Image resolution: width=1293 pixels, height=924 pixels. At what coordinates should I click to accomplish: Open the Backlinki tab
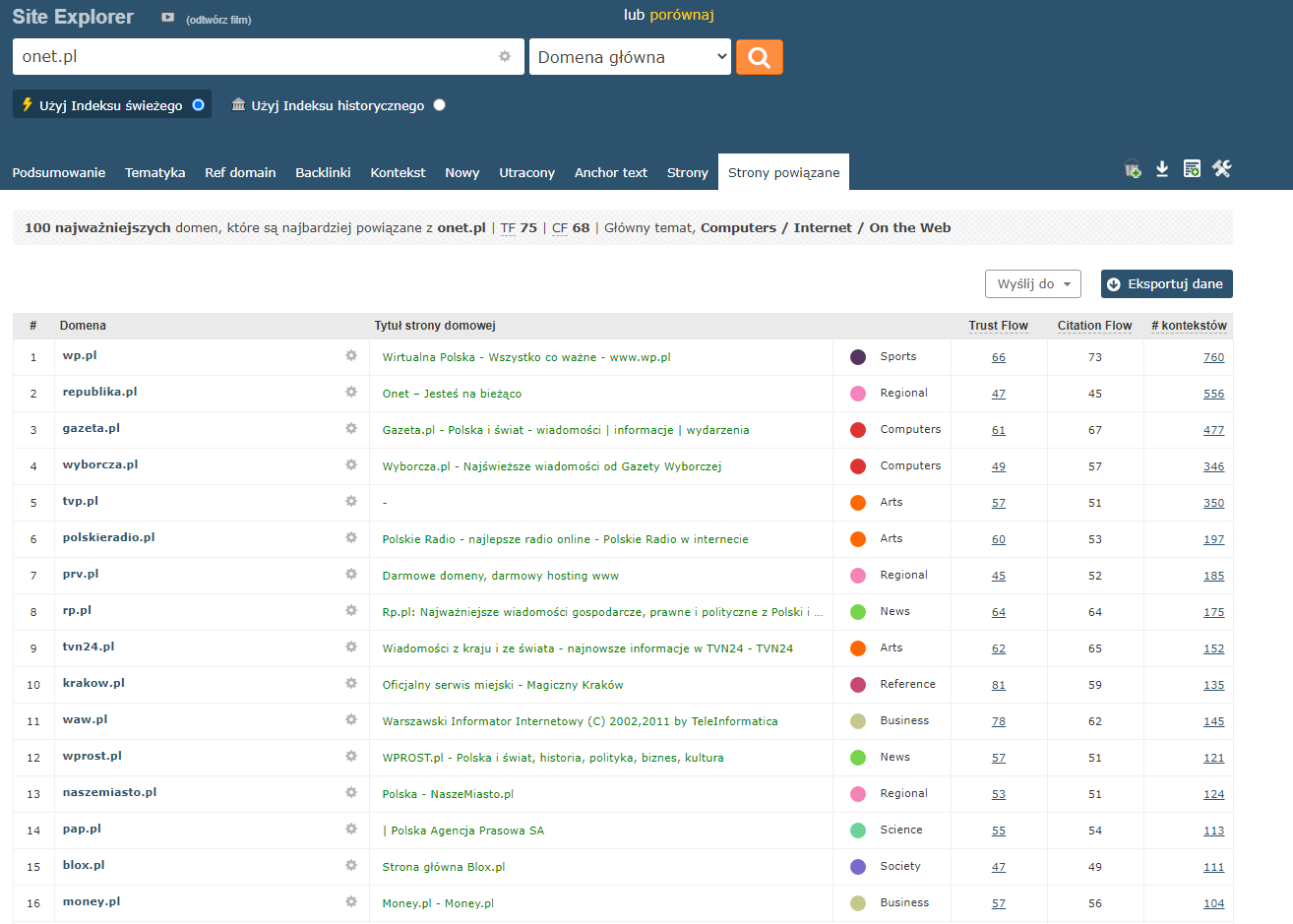click(x=323, y=172)
